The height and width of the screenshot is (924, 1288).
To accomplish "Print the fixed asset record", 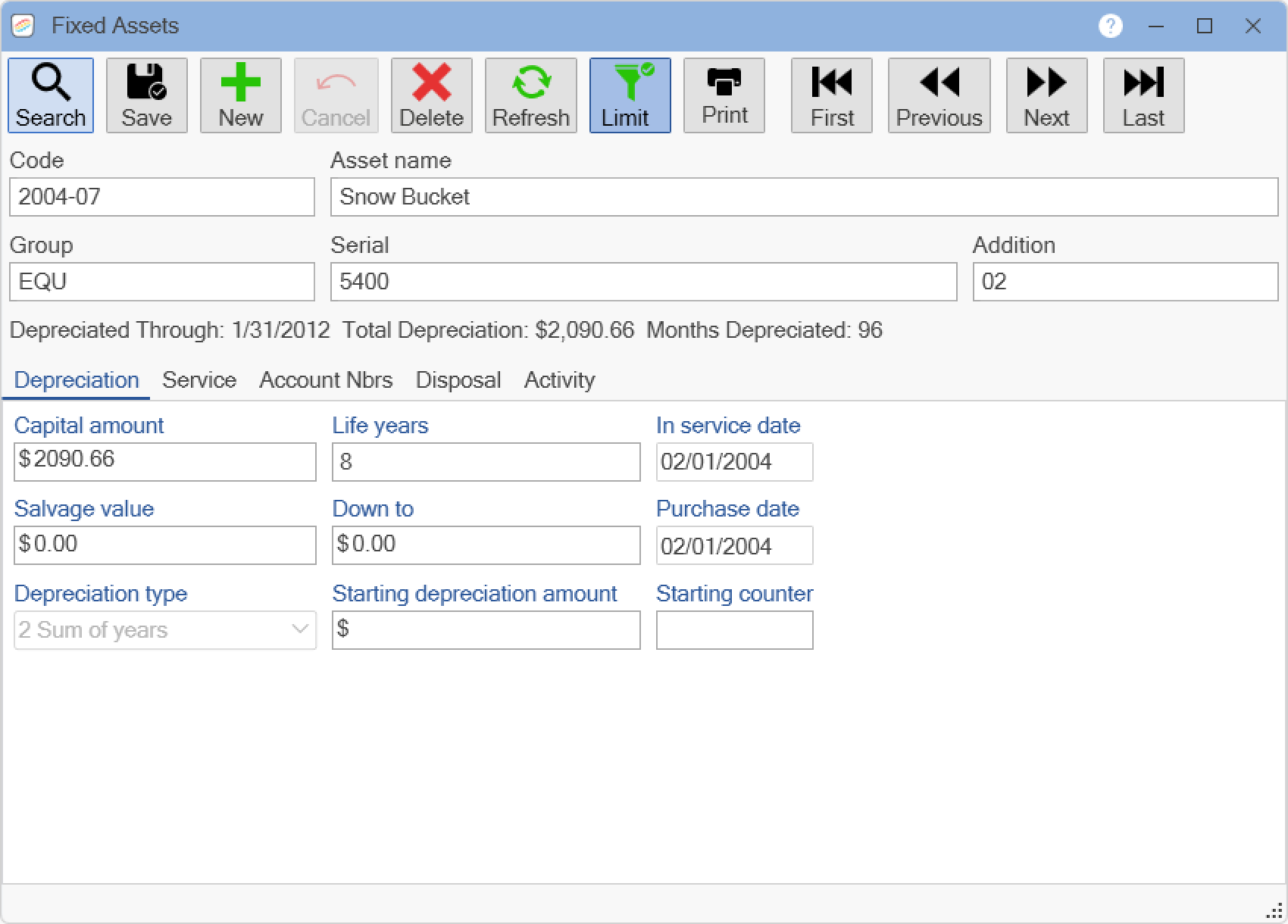I will tap(724, 95).
